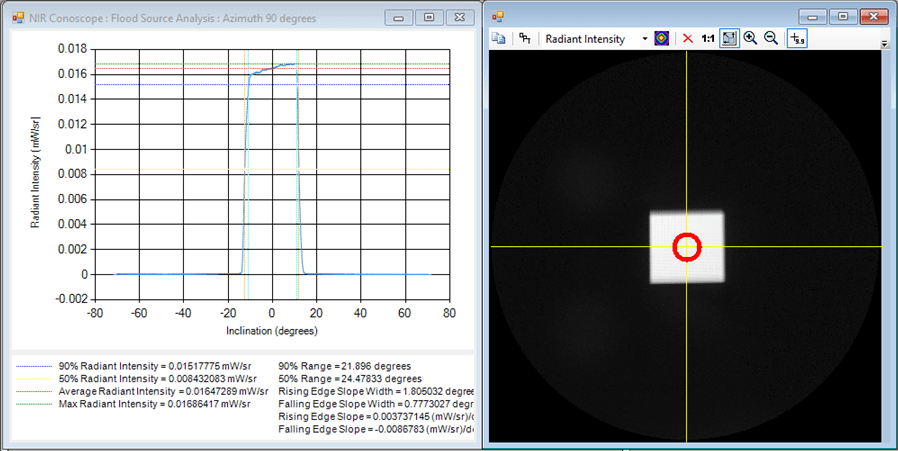
Task: Click the Average Radiant Intensity legend text
Action: tap(163, 391)
